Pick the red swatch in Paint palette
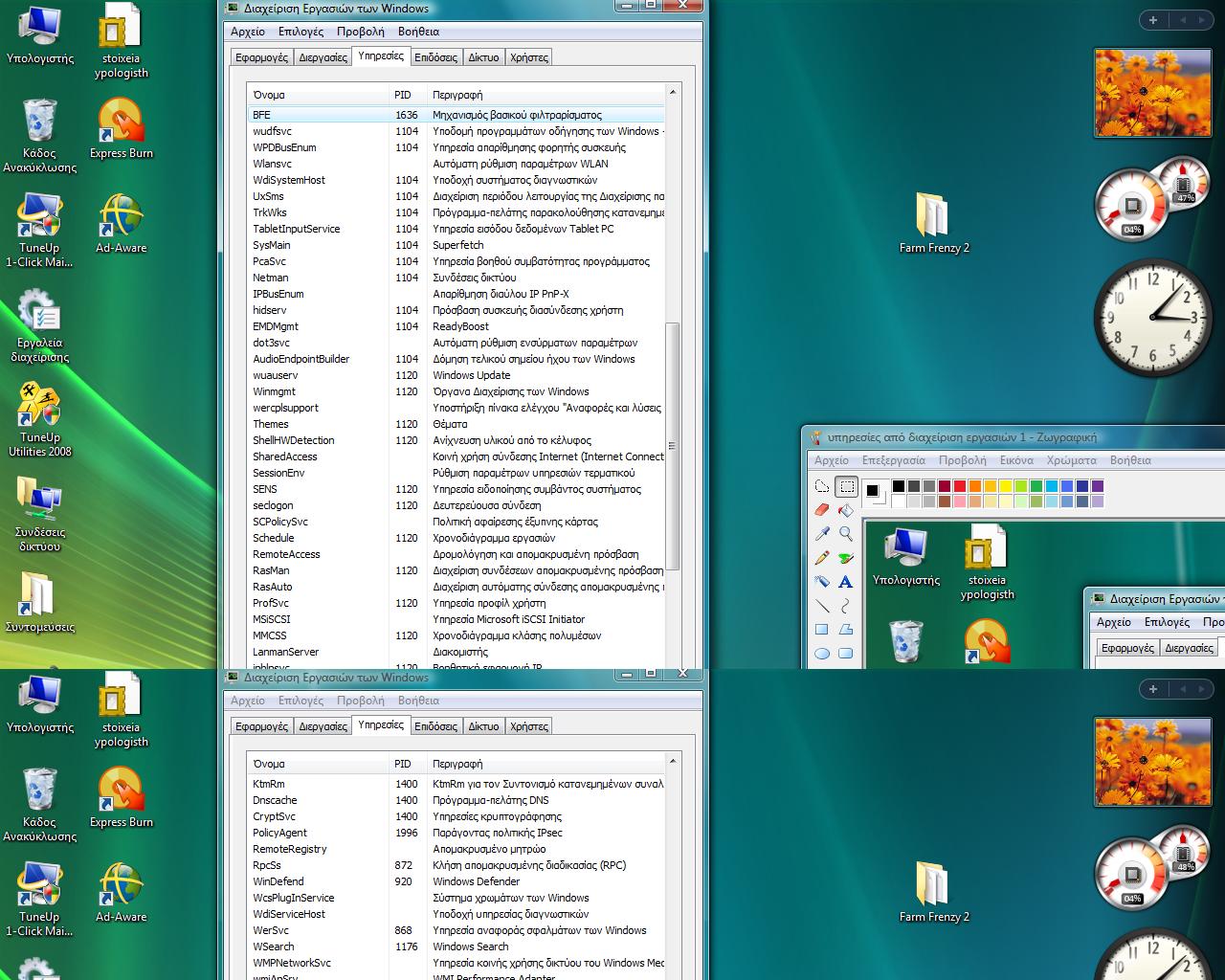The height and width of the screenshot is (980, 1225). tap(960, 486)
